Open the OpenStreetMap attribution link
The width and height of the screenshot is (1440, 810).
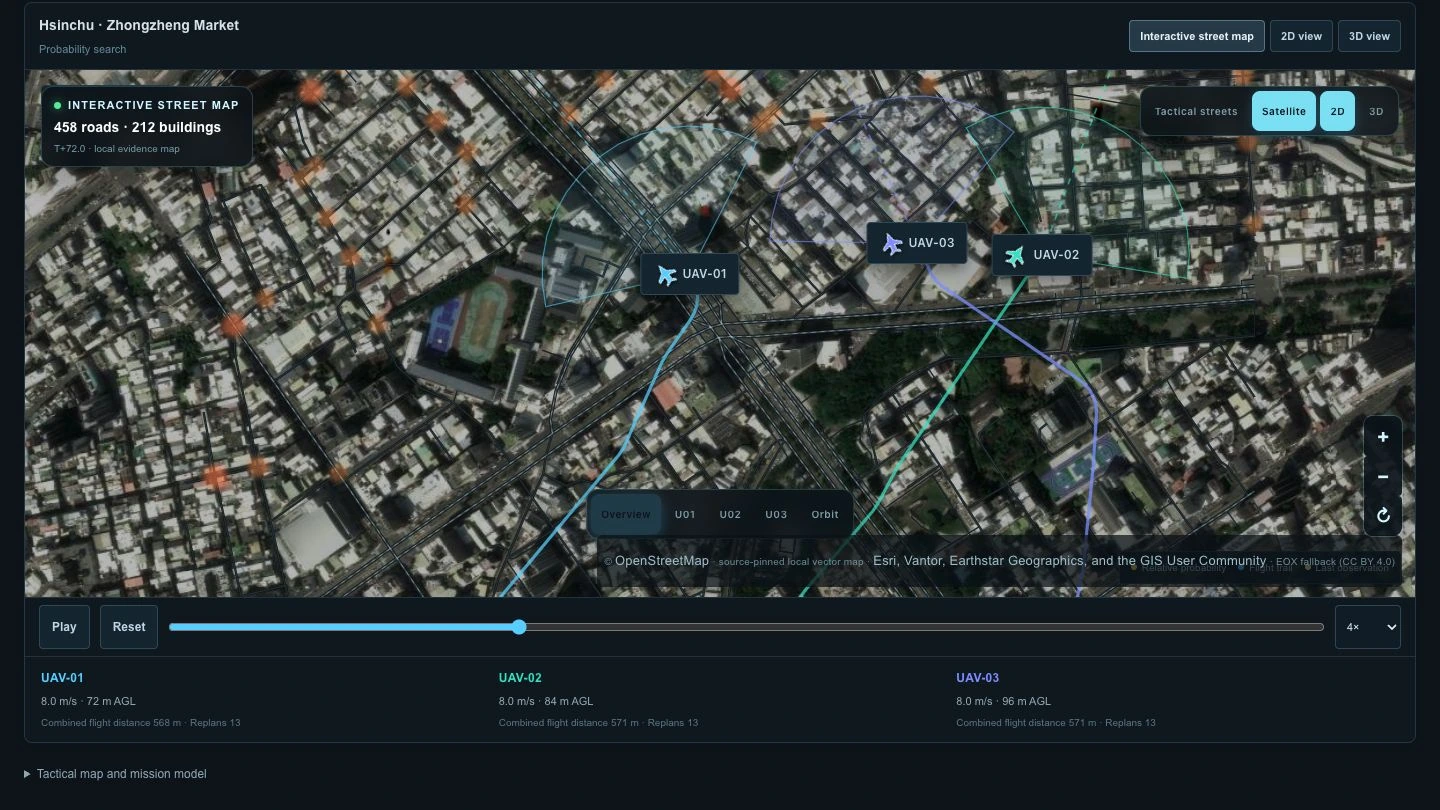coord(662,561)
